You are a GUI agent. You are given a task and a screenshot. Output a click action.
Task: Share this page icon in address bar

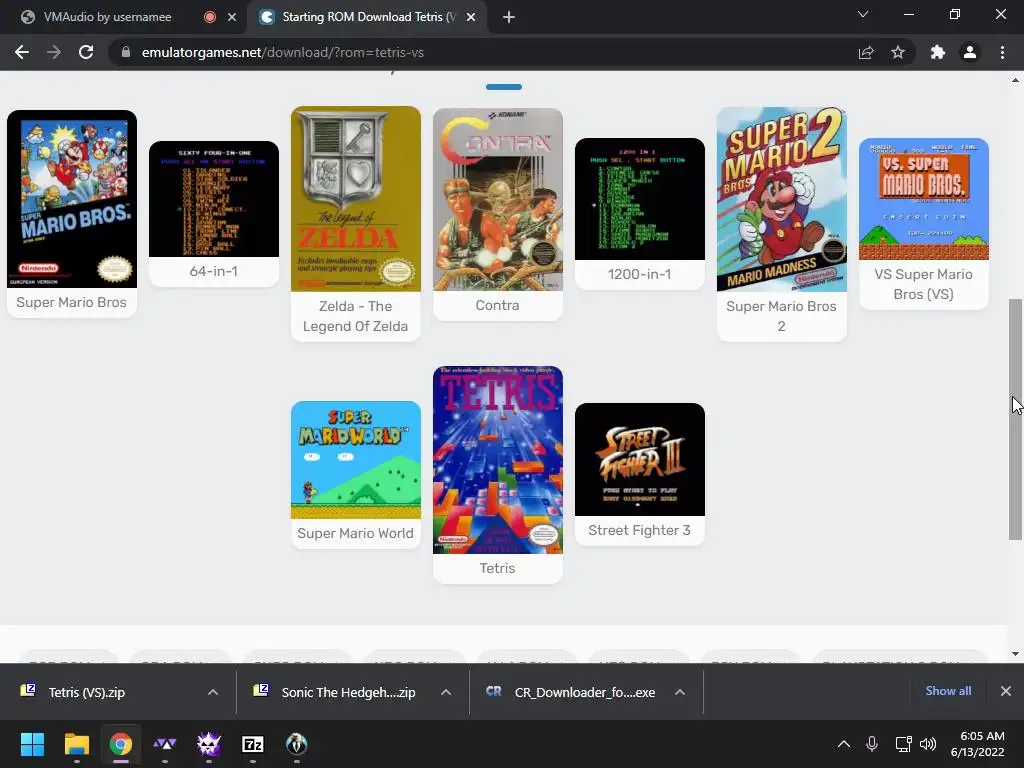pyautogui.click(x=866, y=52)
